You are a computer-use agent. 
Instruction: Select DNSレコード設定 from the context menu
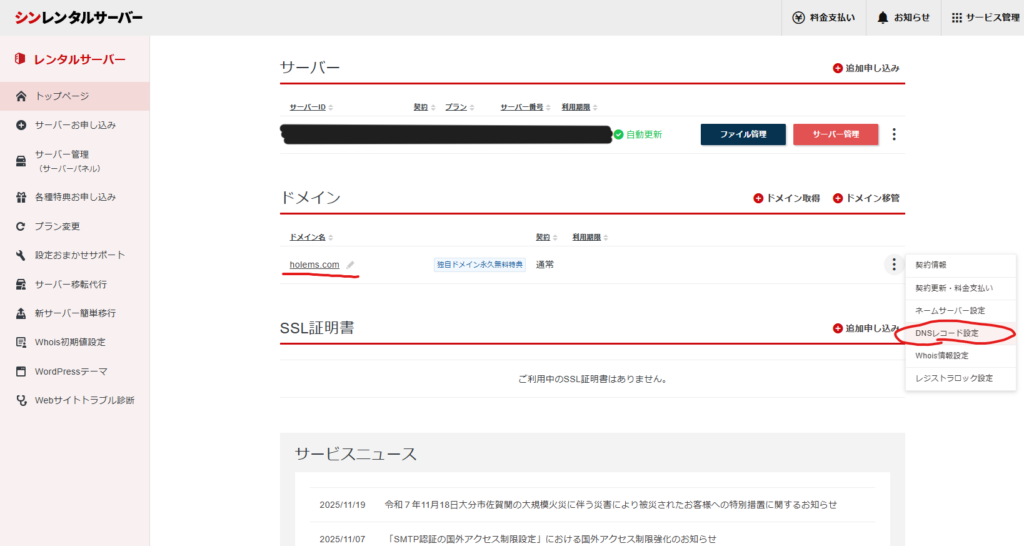pyautogui.click(x=949, y=332)
